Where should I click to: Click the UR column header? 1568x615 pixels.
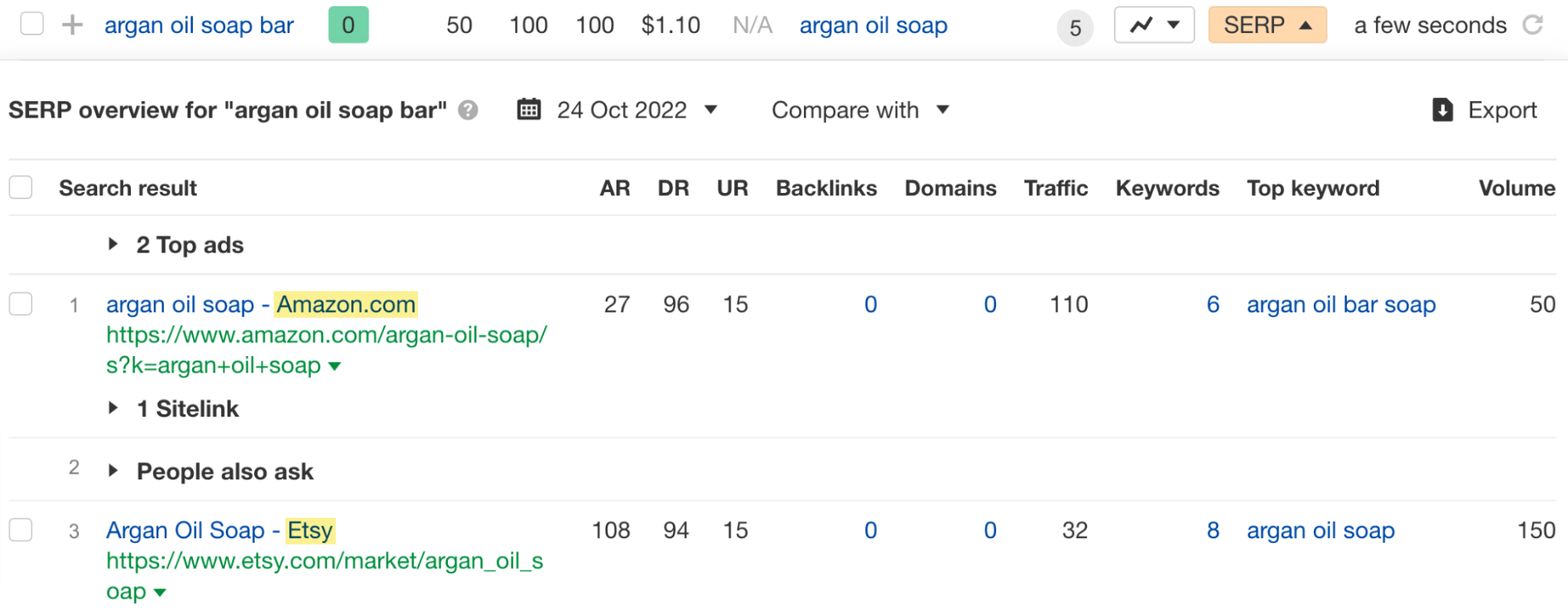pos(732,188)
